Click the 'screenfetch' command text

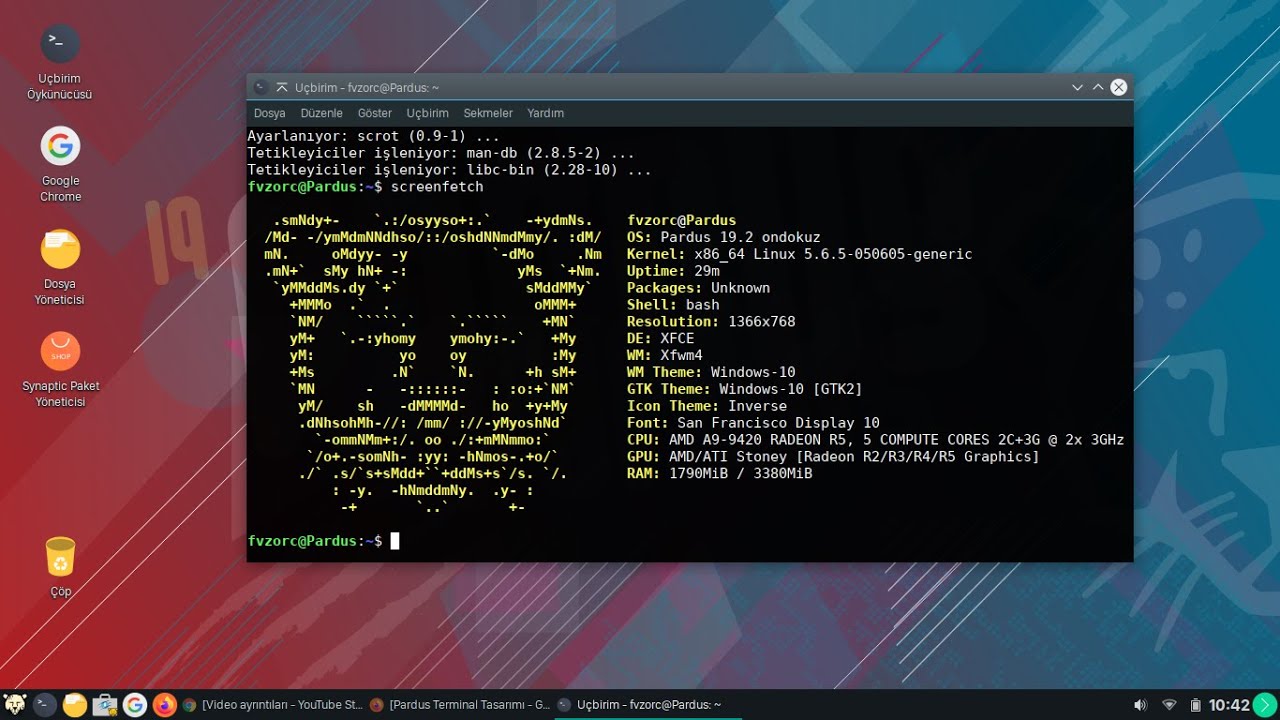click(437, 187)
